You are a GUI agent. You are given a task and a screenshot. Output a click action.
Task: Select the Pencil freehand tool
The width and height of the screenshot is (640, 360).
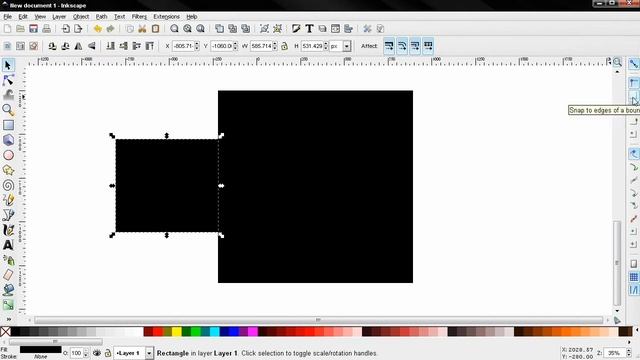8,200
